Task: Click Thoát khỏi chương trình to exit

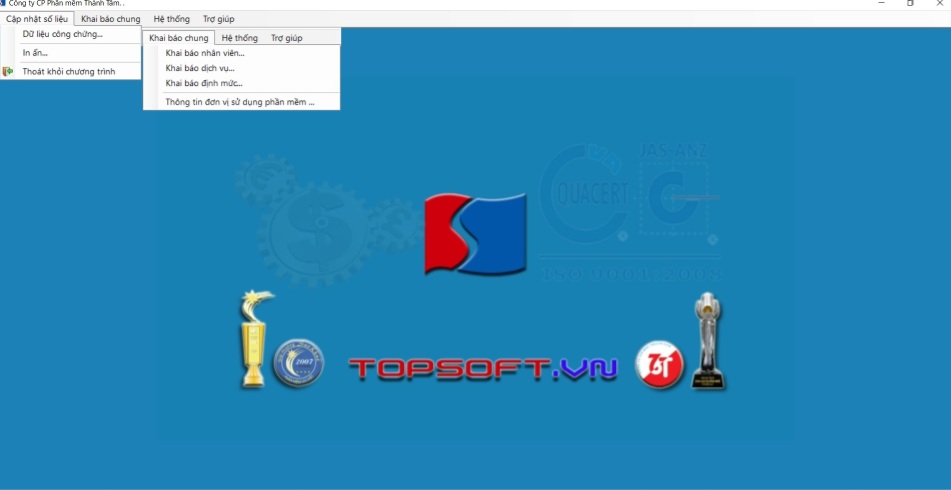Action: tap(71, 72)
